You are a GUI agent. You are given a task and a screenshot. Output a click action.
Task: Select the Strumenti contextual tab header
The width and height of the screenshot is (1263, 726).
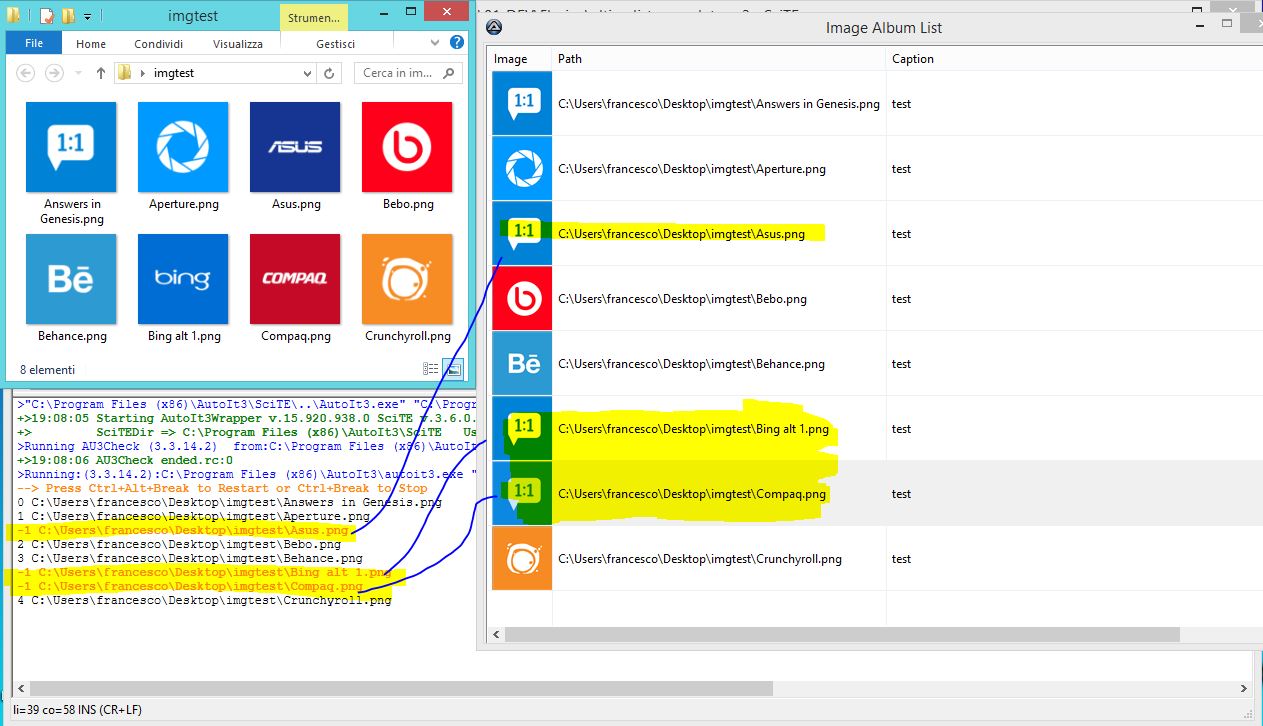tap(314, 18)
